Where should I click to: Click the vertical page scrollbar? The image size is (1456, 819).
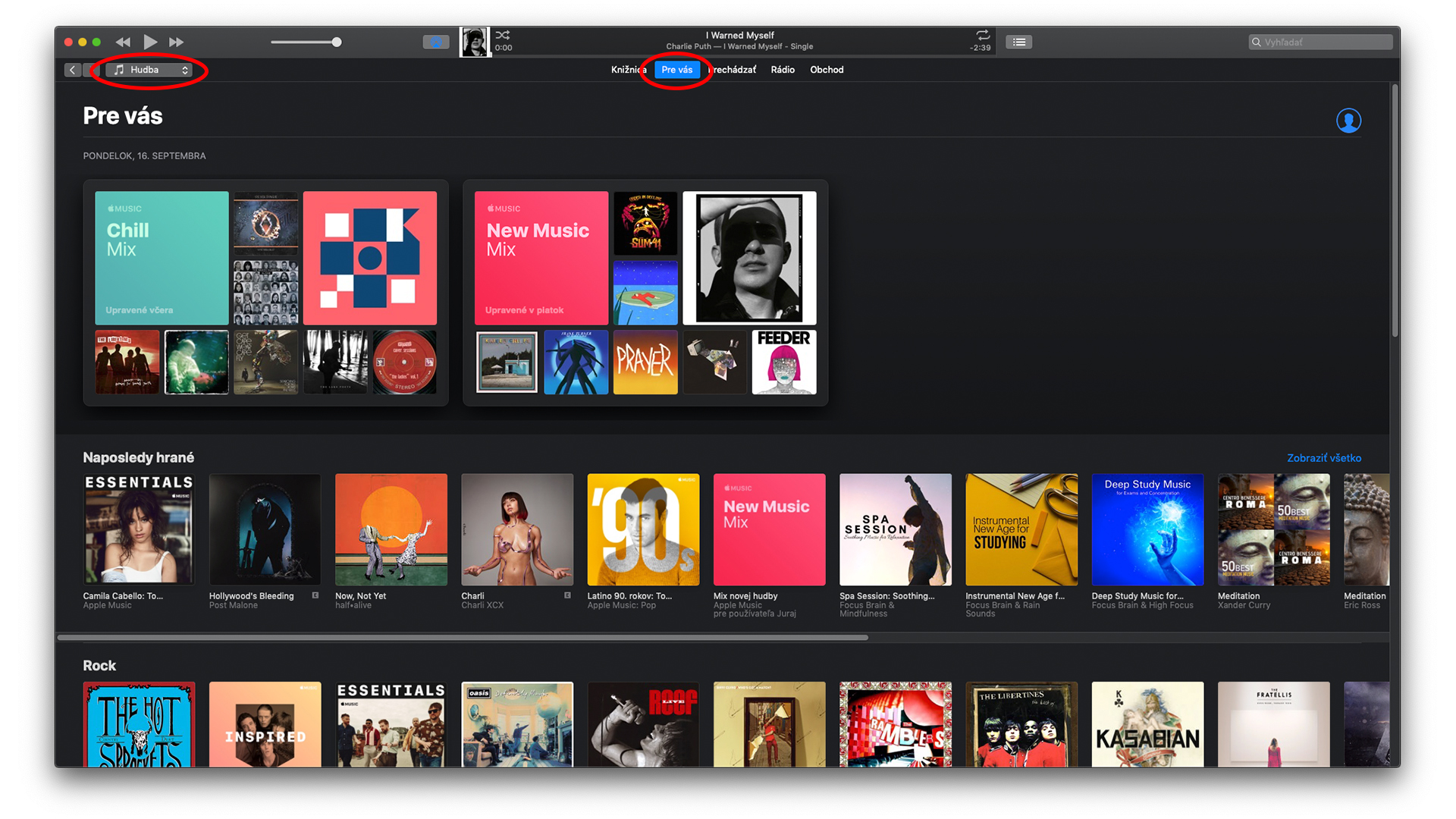pyautogui.click(x=1395, y=211)
